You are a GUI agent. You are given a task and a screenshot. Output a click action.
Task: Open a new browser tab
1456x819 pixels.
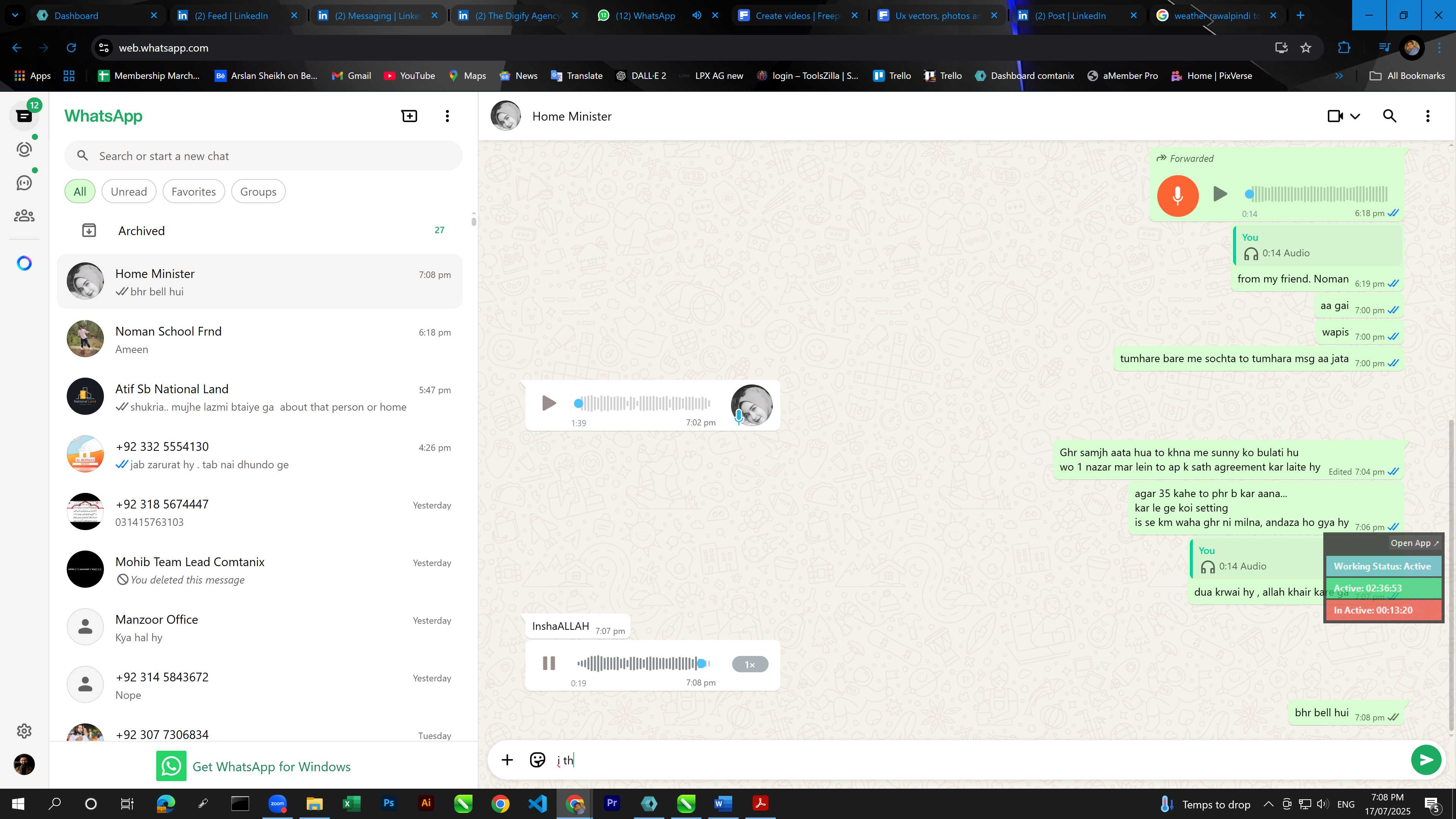[x=1301, y=15]
